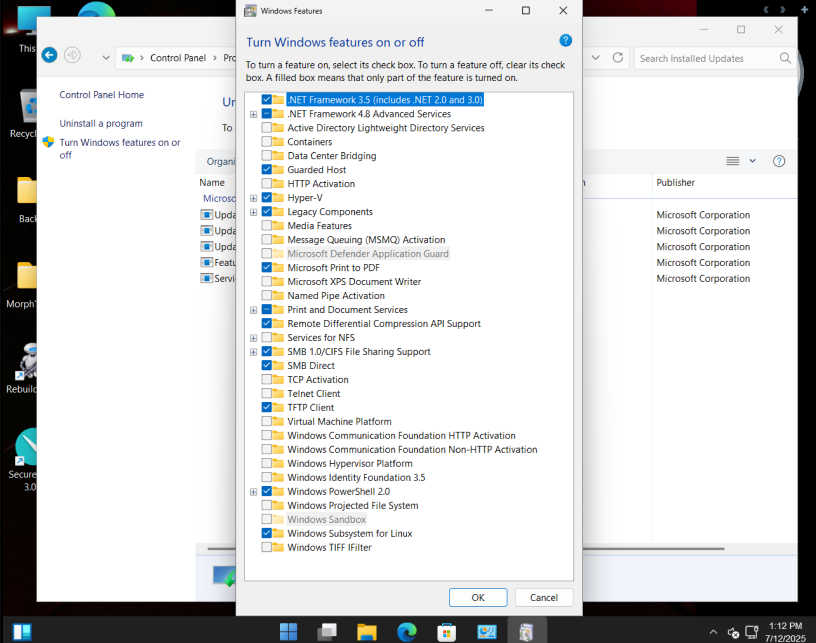The image size is (816, 643).
Task: Confirm feature changes with OK
Action: pyautogui.click(x=478, y=597)
